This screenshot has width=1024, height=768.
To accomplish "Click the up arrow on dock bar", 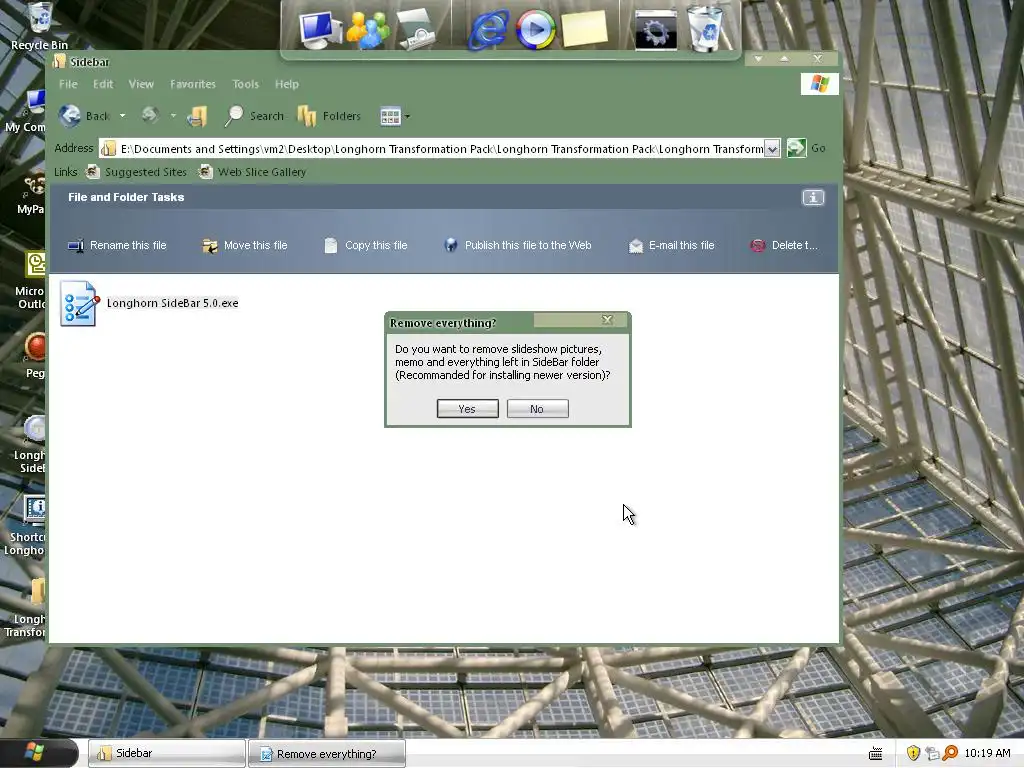I will [784, 59].
